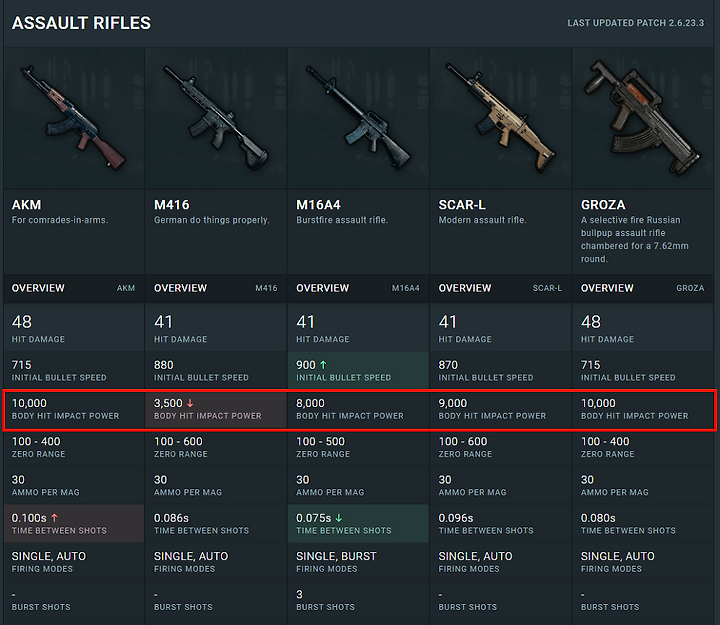Click "For comrades-in-arms." description
The width and height of the screenshot is (720, 625).
tap(60, 220)
